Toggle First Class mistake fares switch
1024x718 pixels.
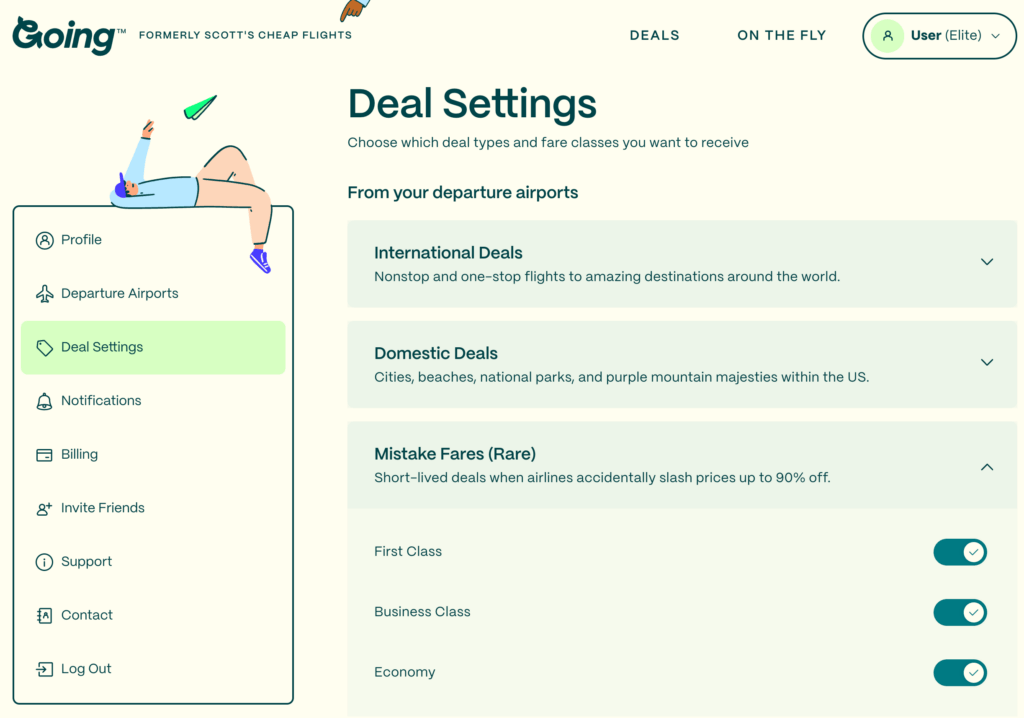click(x=960, y=552)
